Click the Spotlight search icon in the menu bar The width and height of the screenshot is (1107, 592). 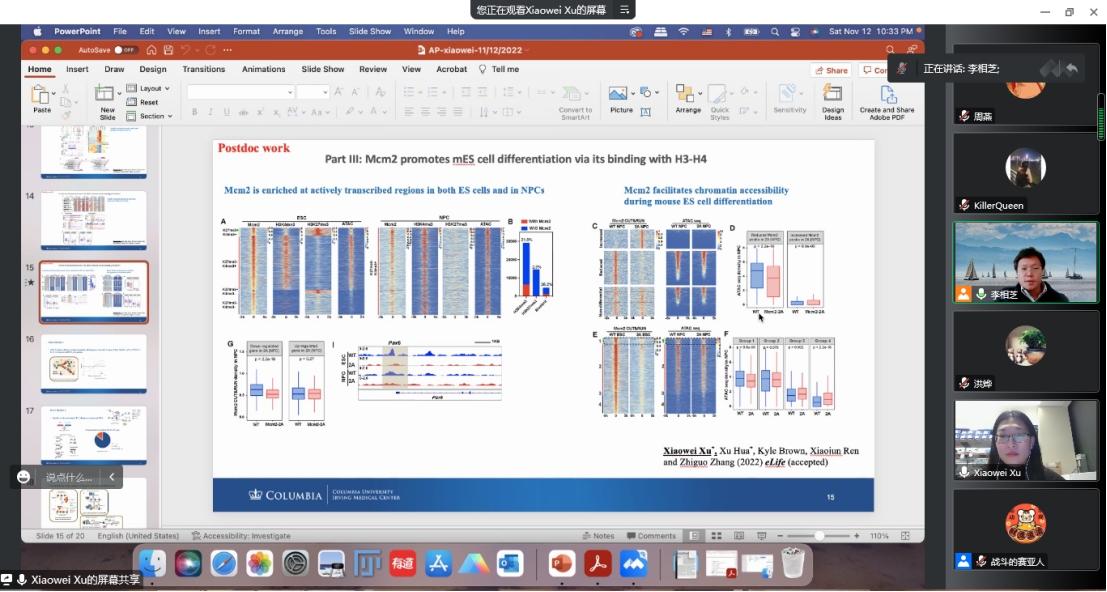coord(774,31)
